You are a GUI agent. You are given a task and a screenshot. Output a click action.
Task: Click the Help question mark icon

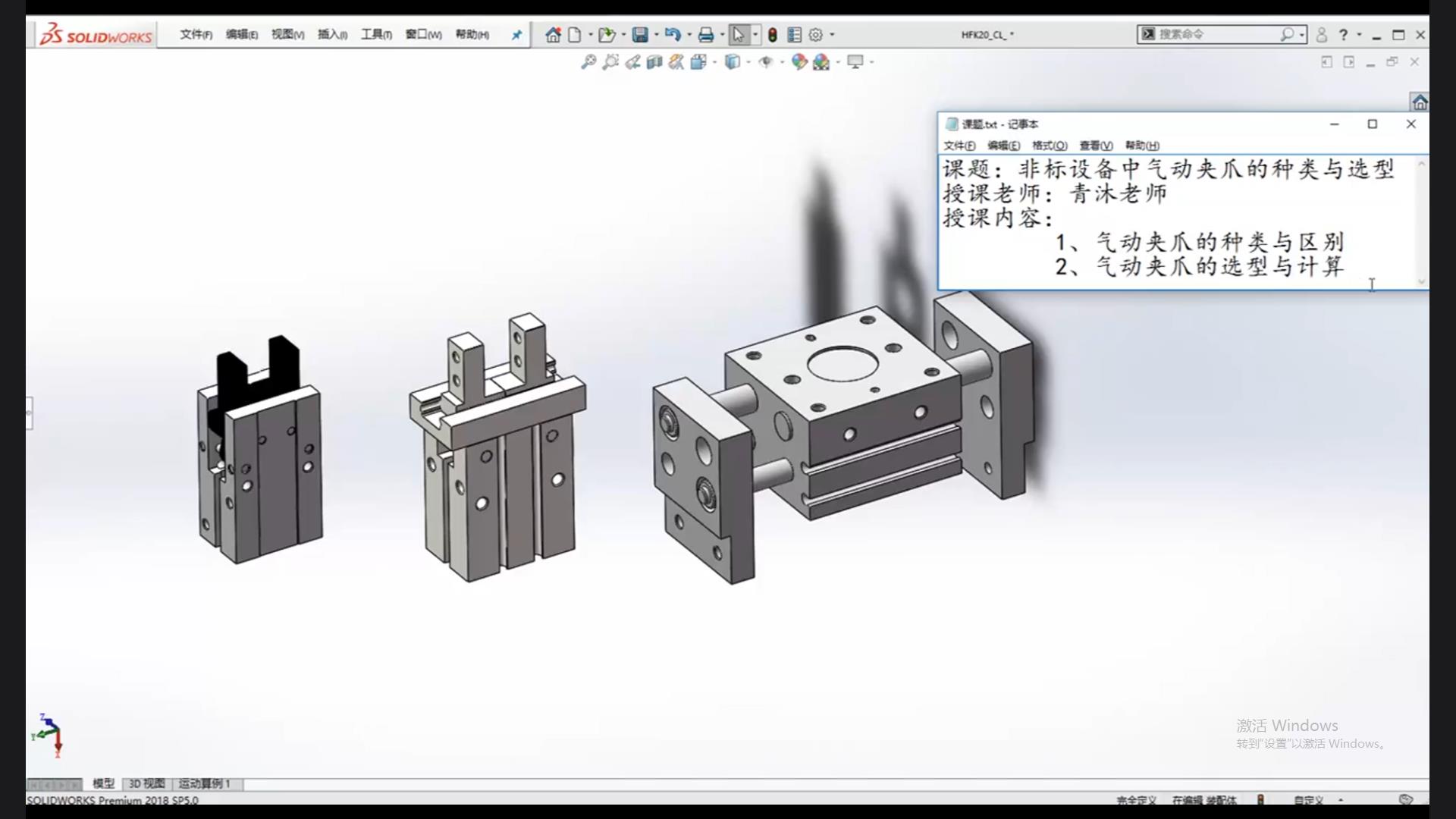[1344, 35]
